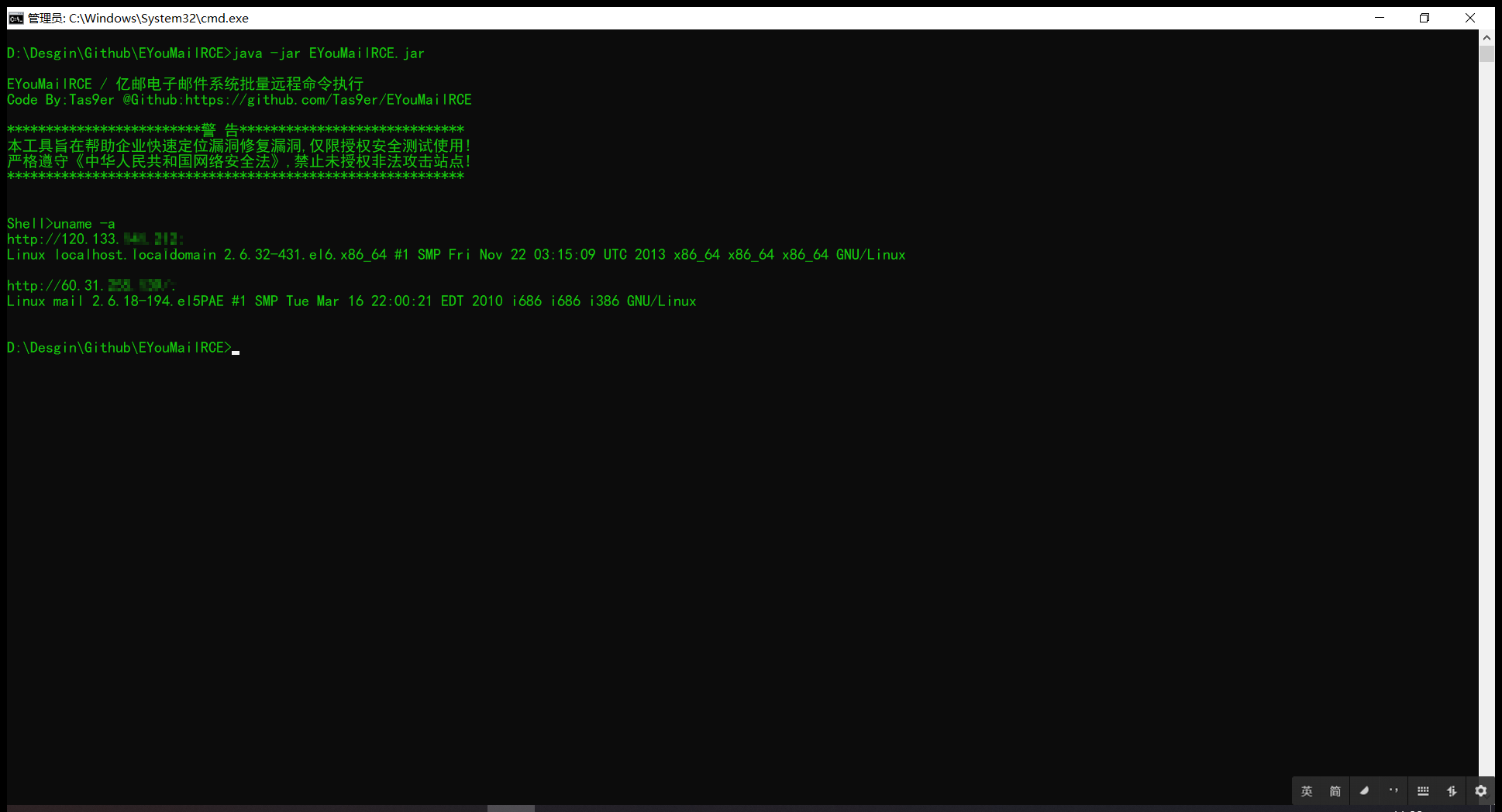The width and height of the screenshot is (1502, 812).
Task: Click the GitHub URL github.com/Tas9er/EYouMailRCE
Action: 328,100
